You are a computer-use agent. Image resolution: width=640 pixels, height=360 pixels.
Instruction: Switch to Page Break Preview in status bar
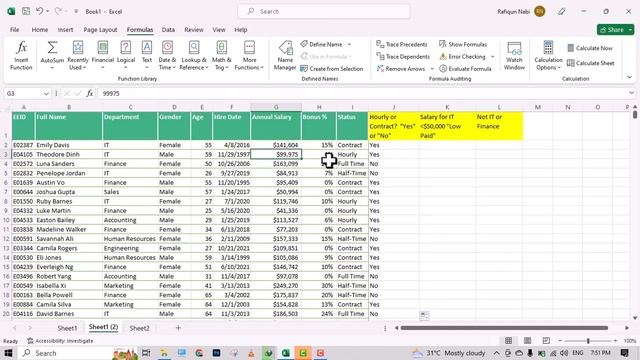click(x=546, y=340)
